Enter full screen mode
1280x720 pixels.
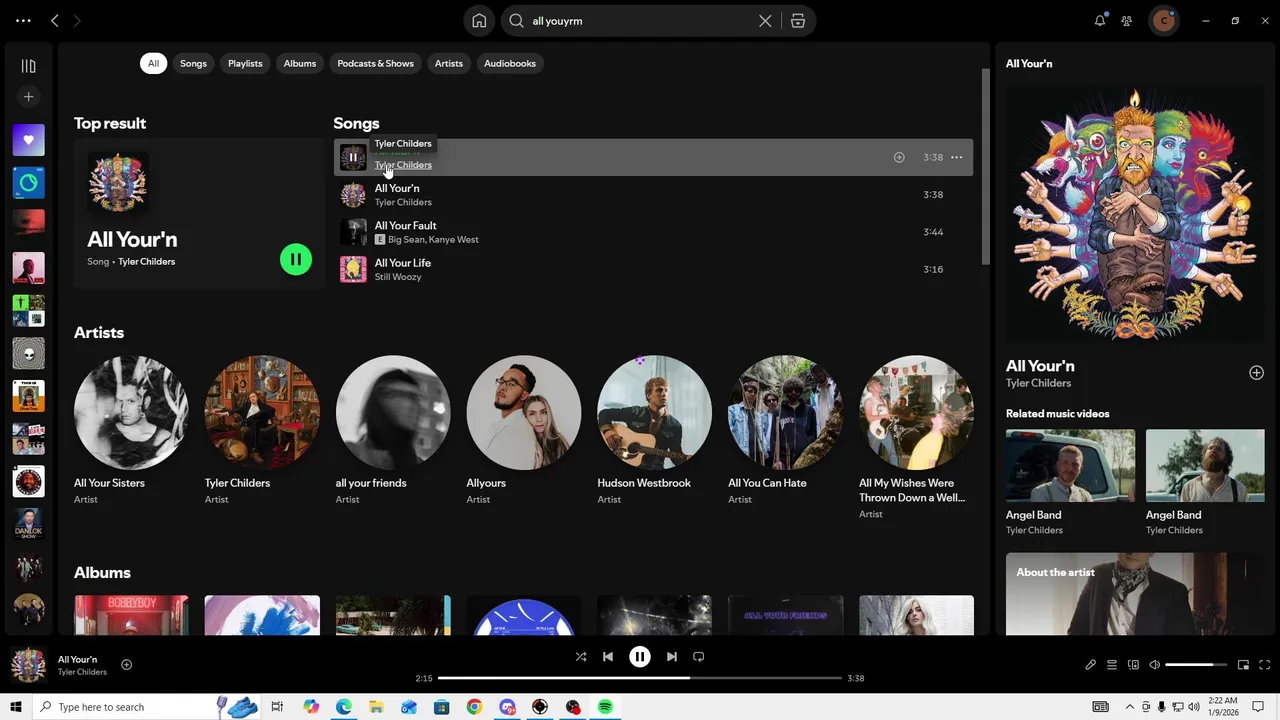pyautogui.click(x=1265, y=665)
